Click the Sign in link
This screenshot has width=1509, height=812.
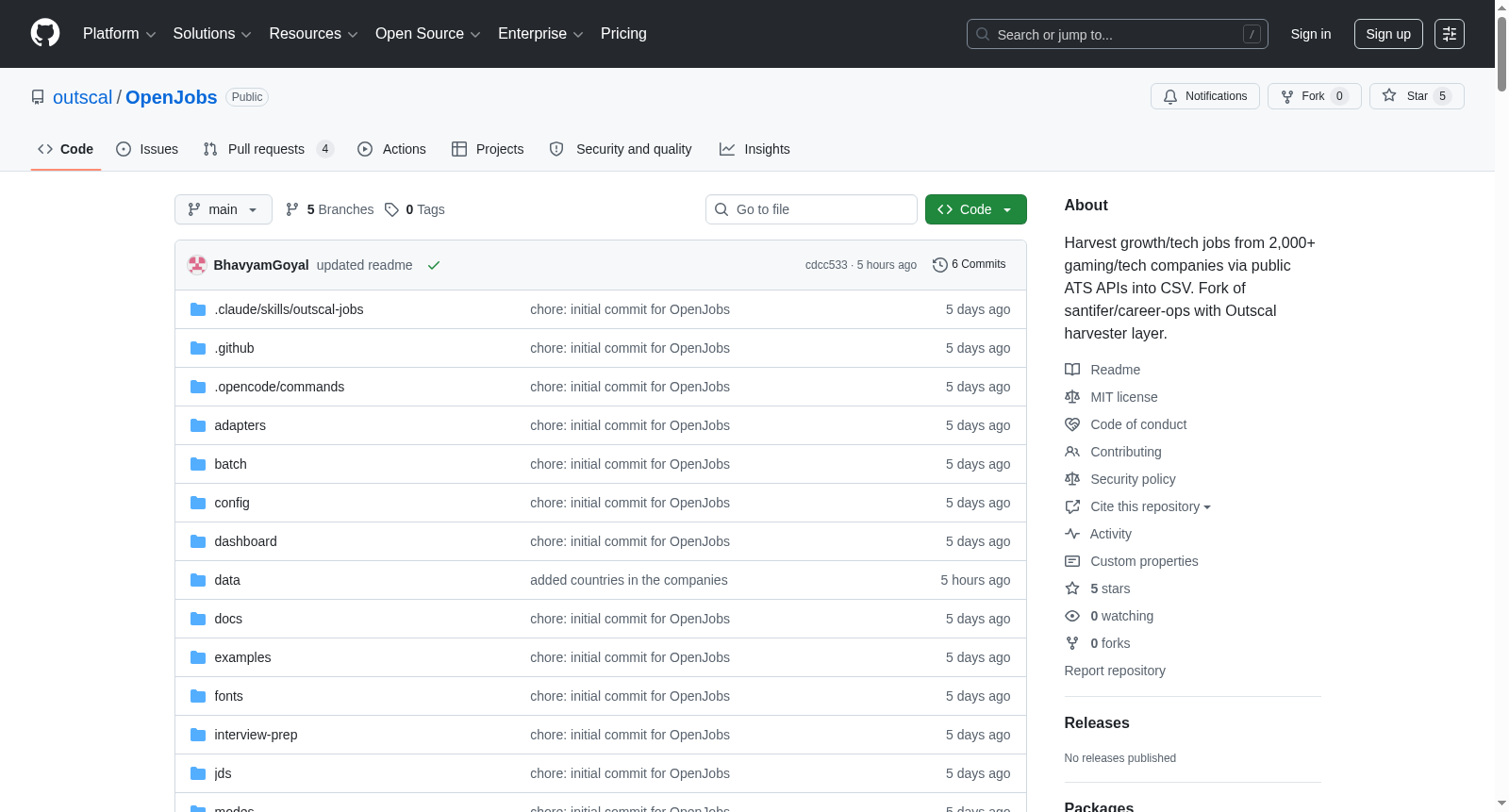pyautogui.click(x=1311, y=34)
